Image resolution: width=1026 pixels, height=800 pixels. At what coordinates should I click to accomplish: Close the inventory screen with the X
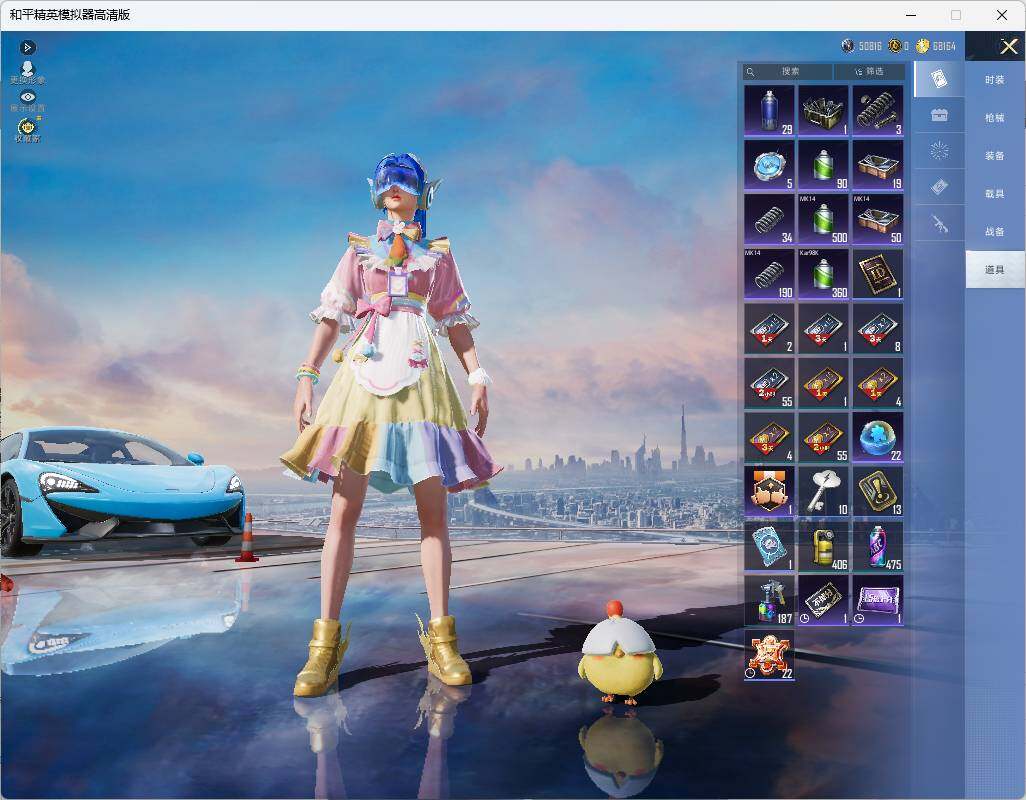click(x=1008, y=46)
